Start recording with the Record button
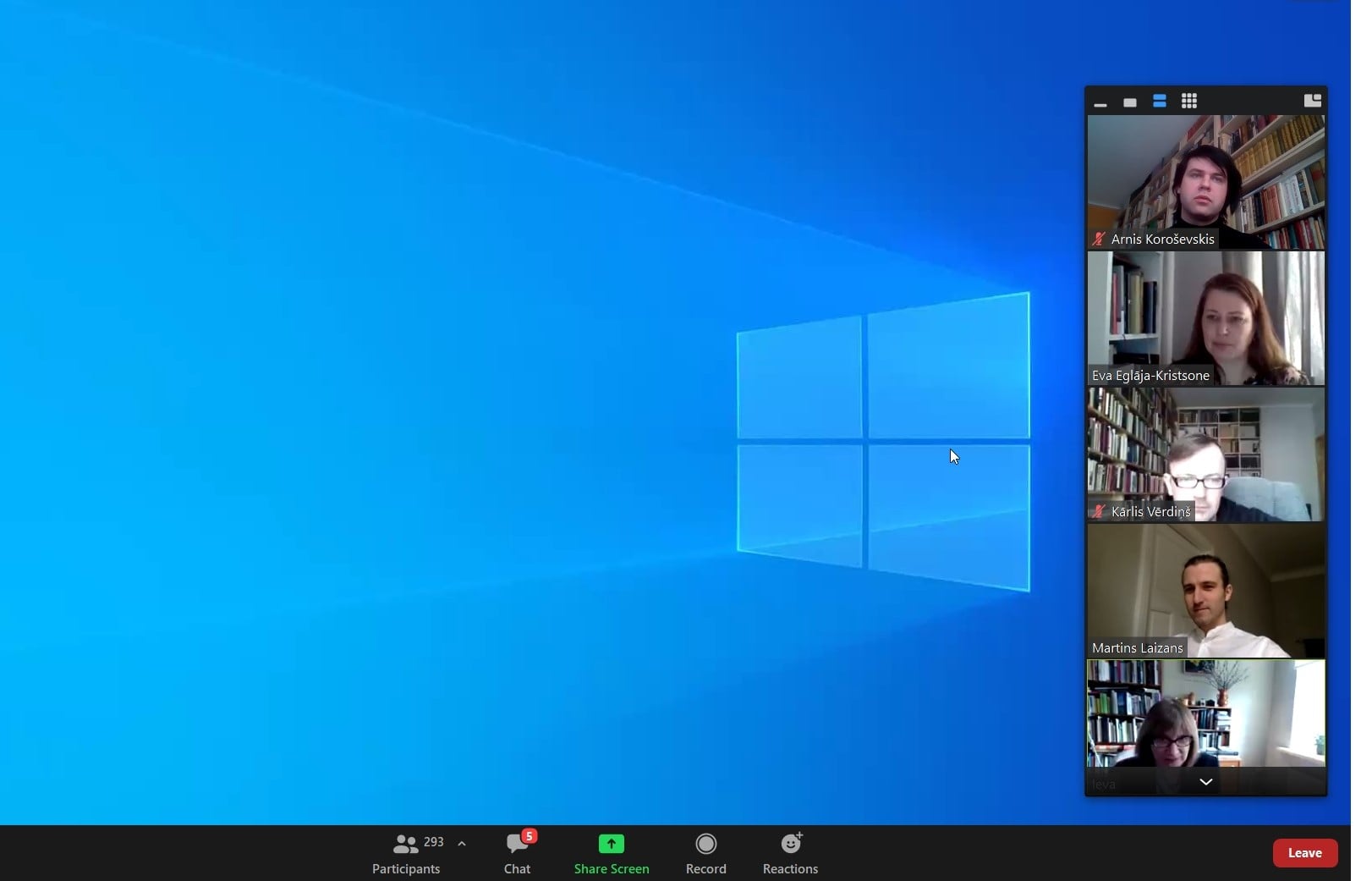This screenshot has width=1372, height=881. tap(706, 853)
